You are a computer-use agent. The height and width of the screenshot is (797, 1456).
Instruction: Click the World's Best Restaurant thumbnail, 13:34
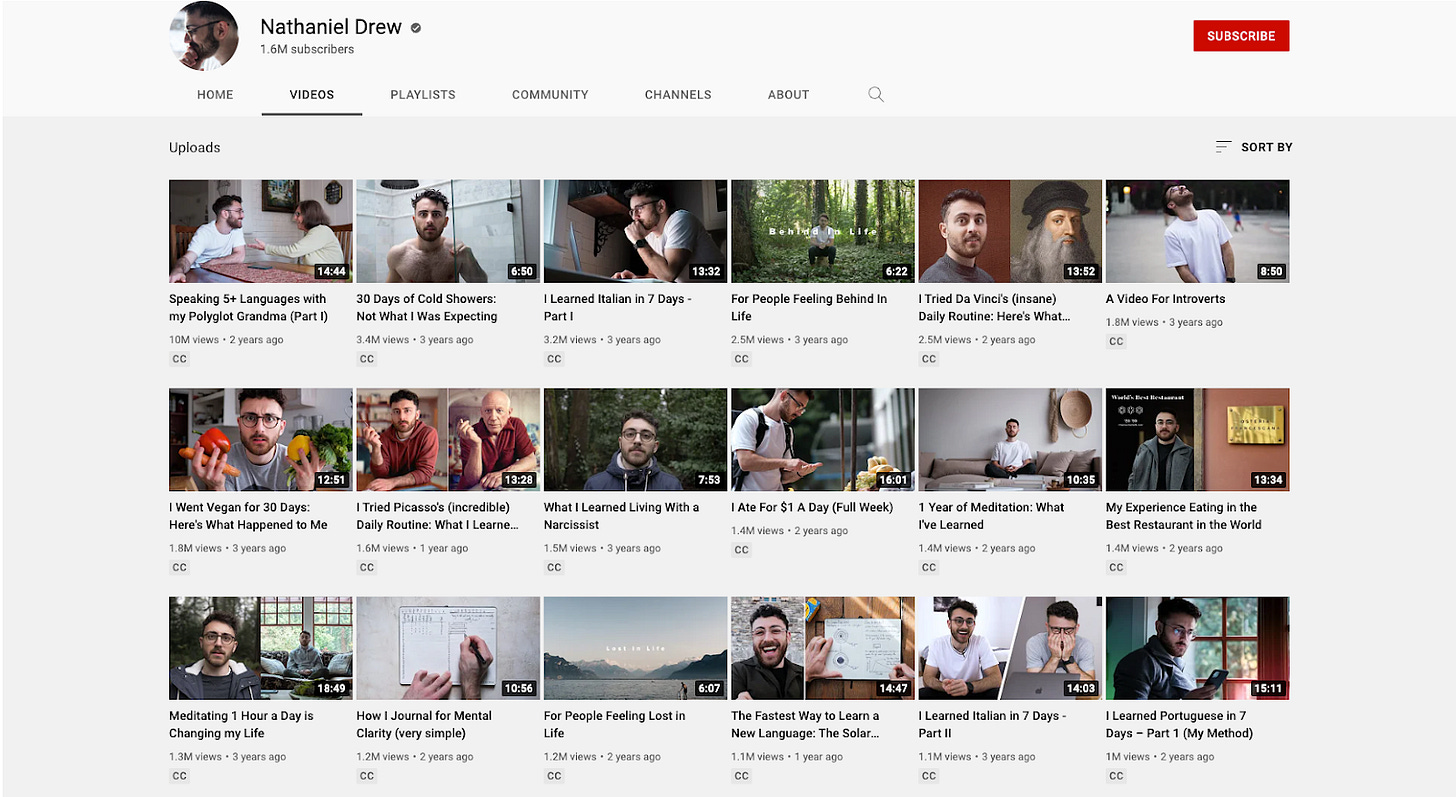pyautogui.click(x=1198, y=440)
